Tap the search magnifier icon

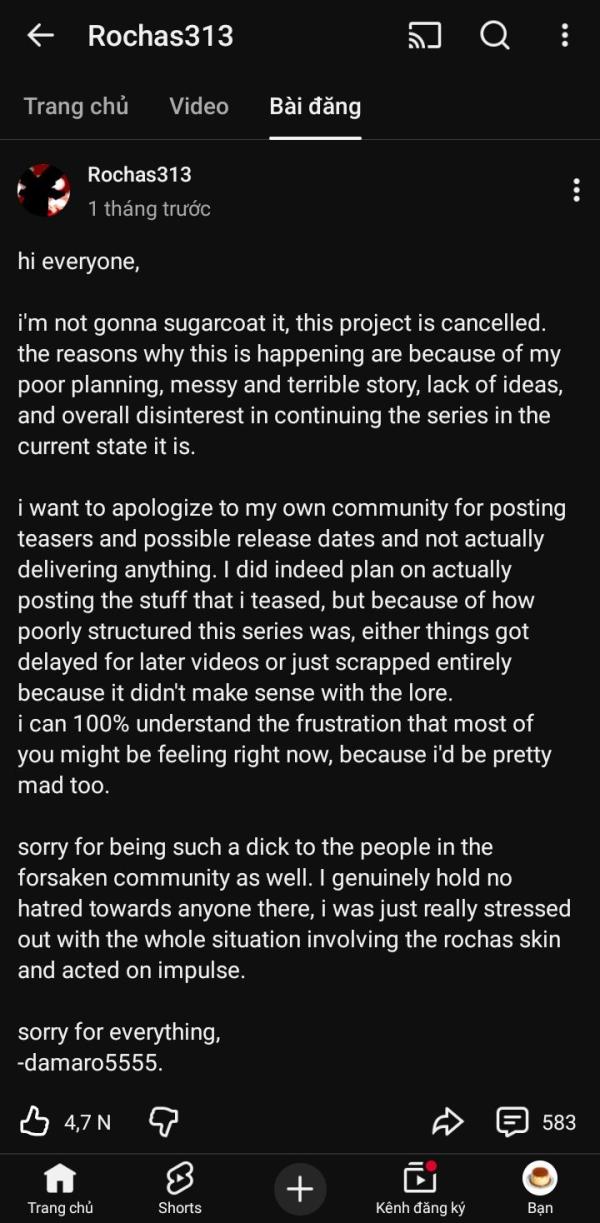tap(495, 36)
